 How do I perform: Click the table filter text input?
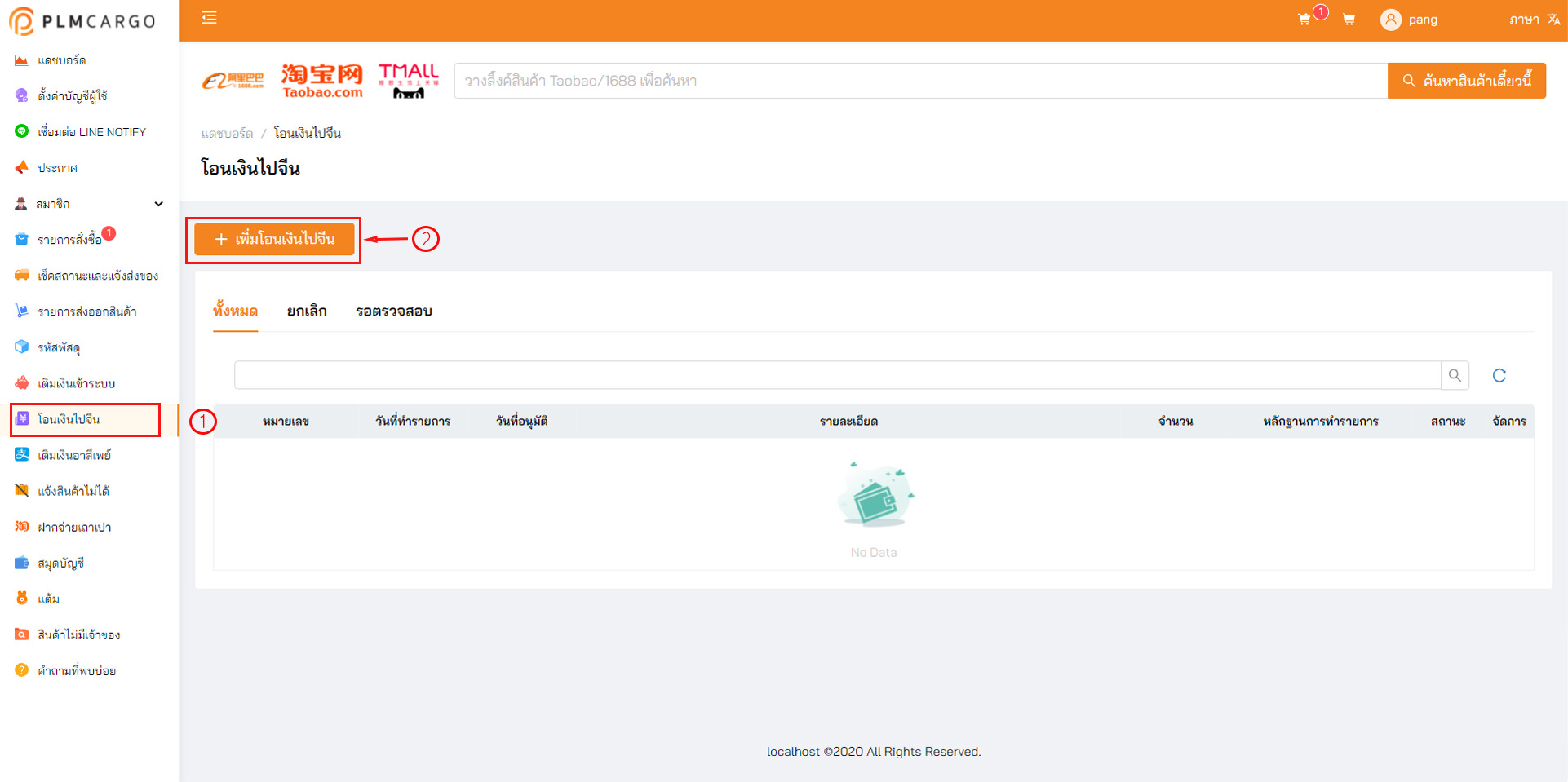pyautogui.click(x=837, y=375)
